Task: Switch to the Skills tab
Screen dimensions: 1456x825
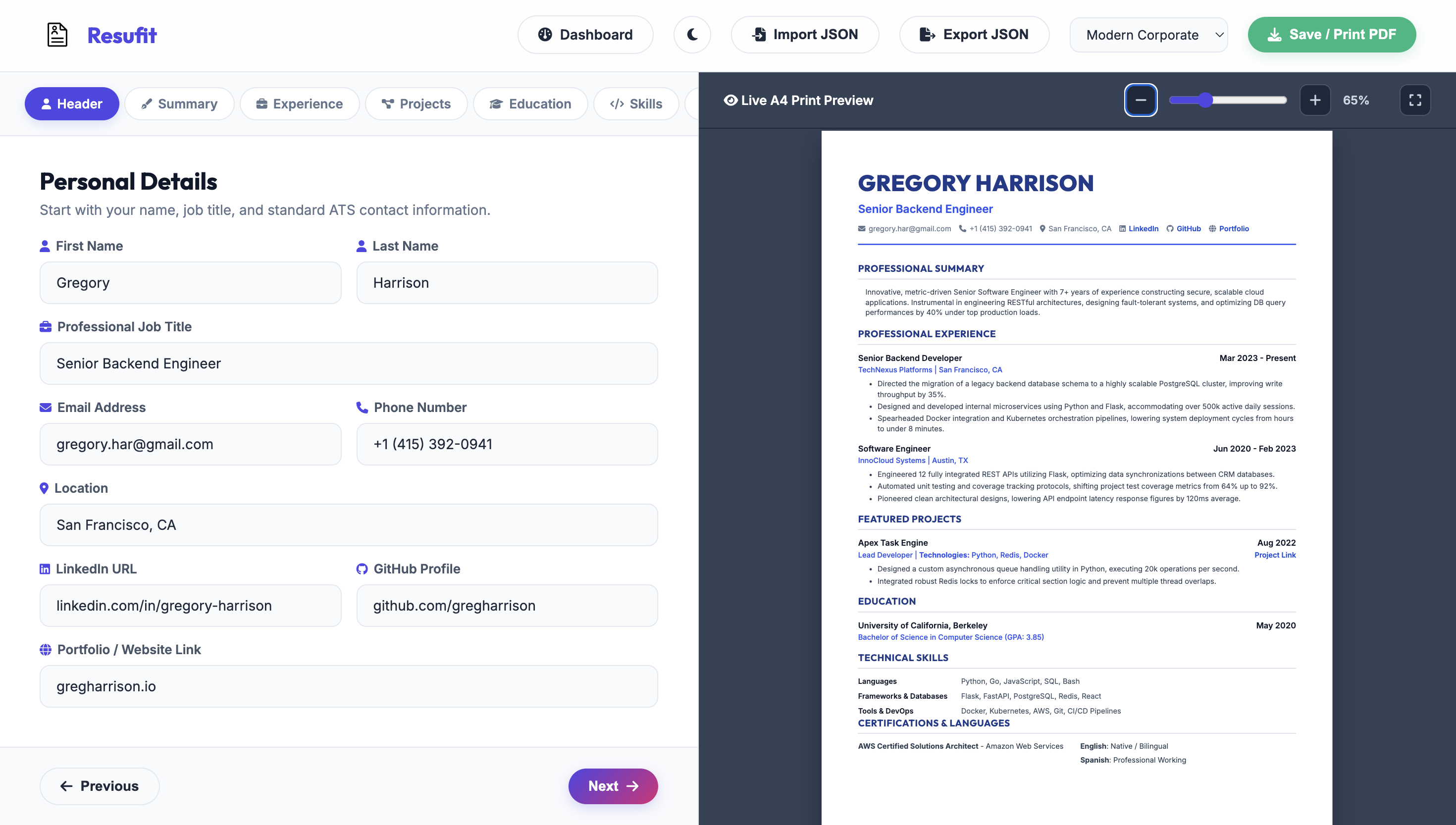Action: tap(636, 103)
